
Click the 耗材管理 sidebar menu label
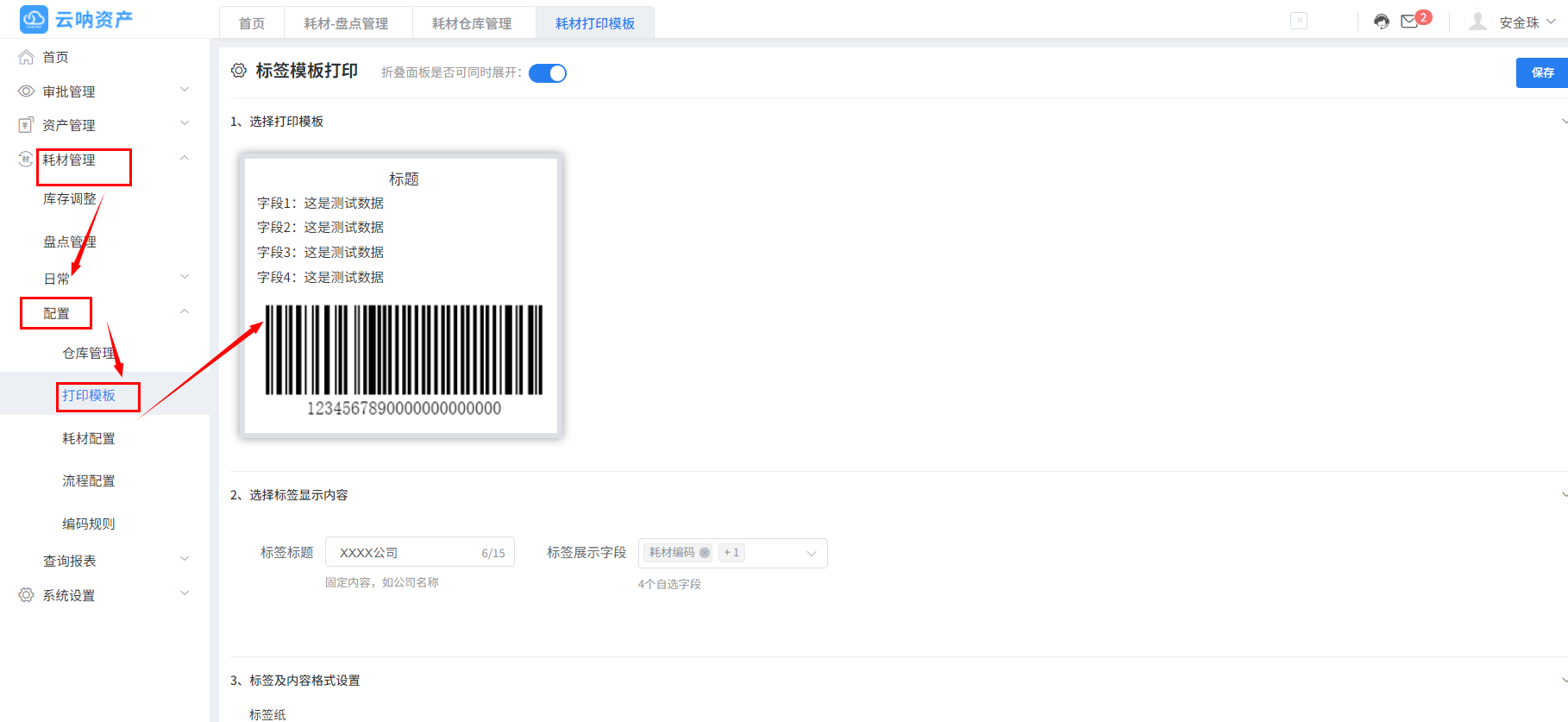point(69,160)
